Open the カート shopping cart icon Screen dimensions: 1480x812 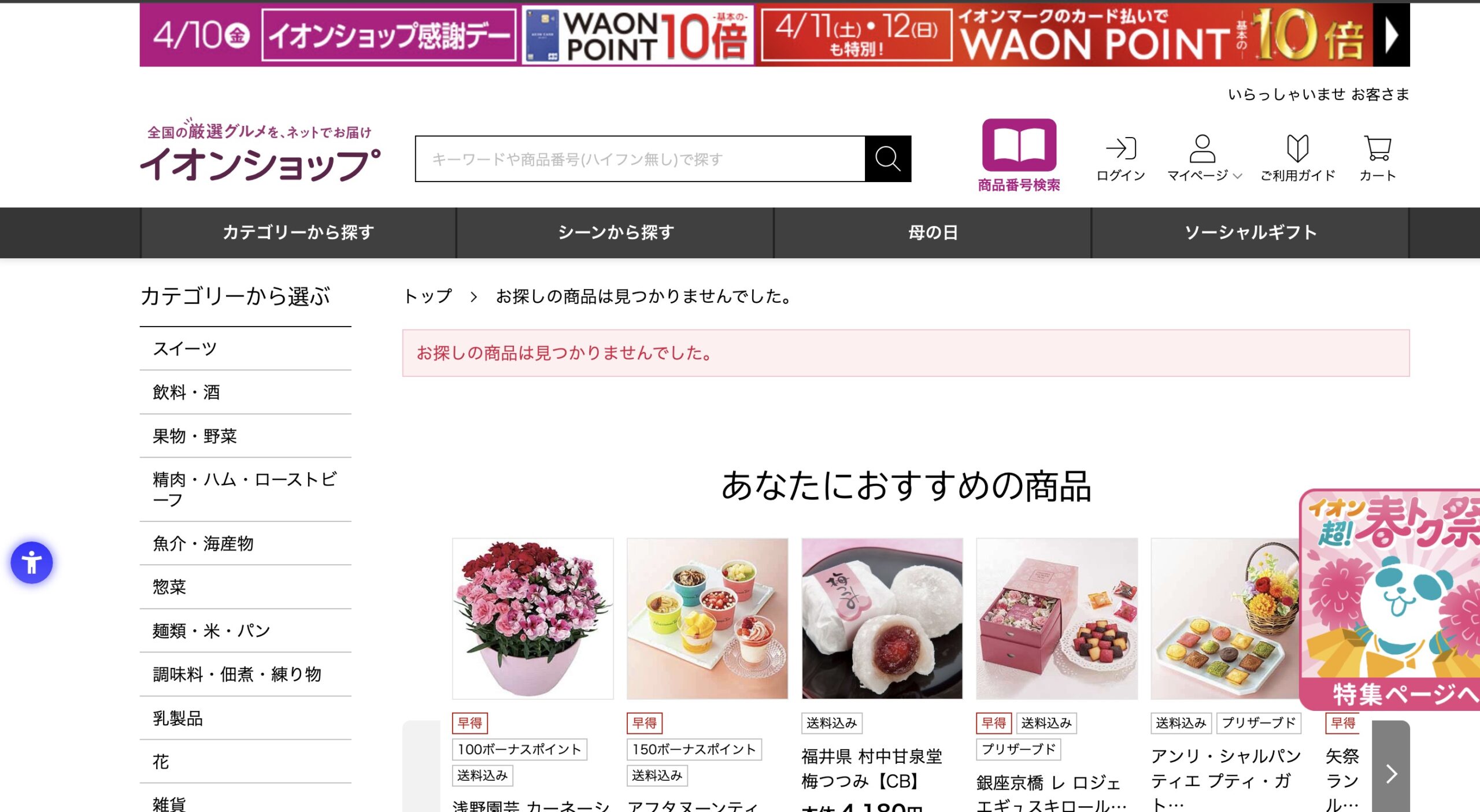(x=1377, y=148)
